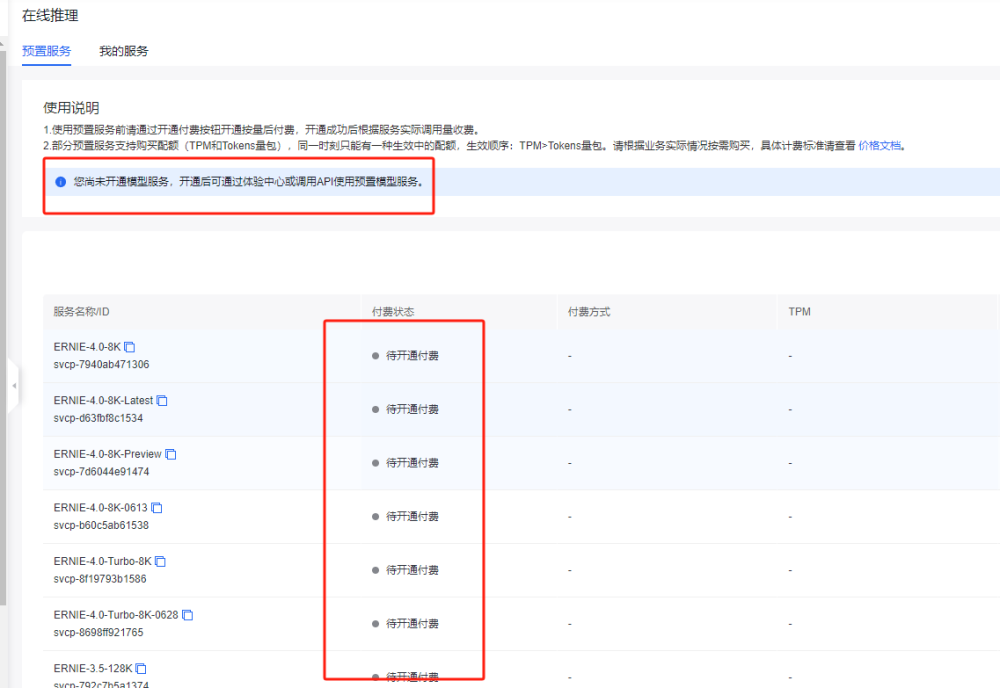Copy the ERNIE-4.0-8K-Preview service name

(x=171, y=454)
